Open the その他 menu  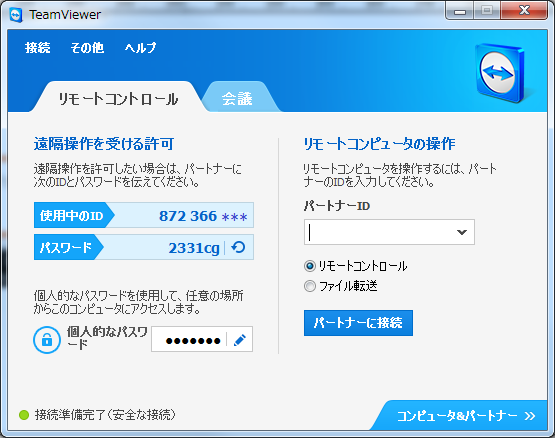[x=87, y=47]
